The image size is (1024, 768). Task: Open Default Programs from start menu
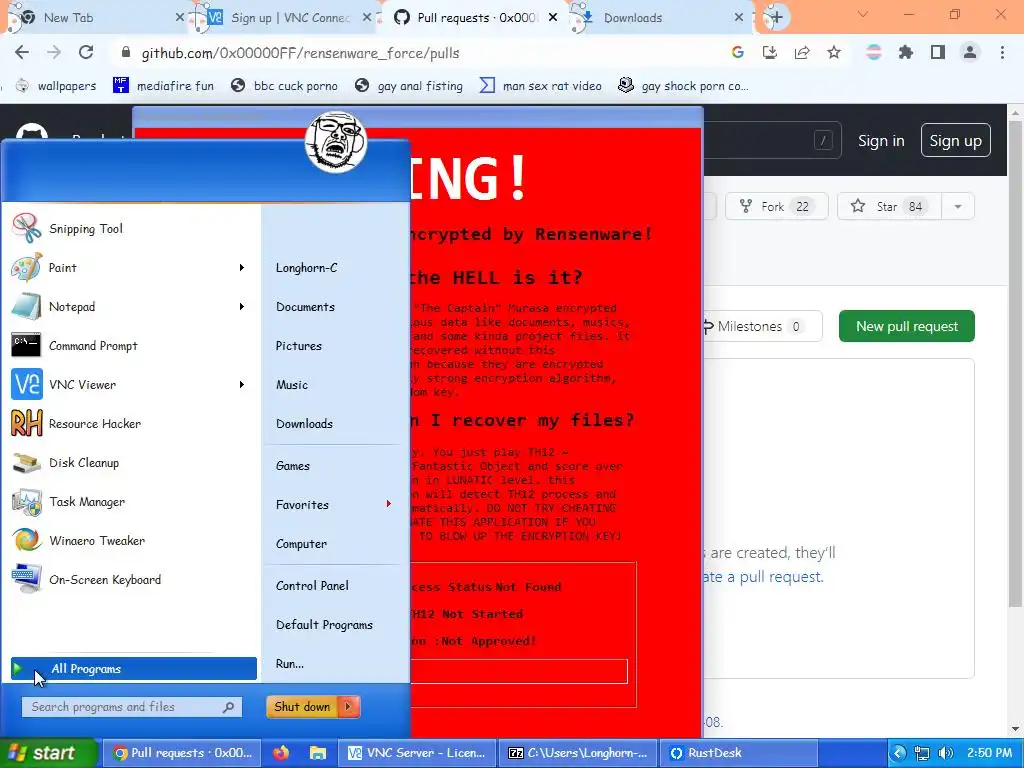point(324,625)
